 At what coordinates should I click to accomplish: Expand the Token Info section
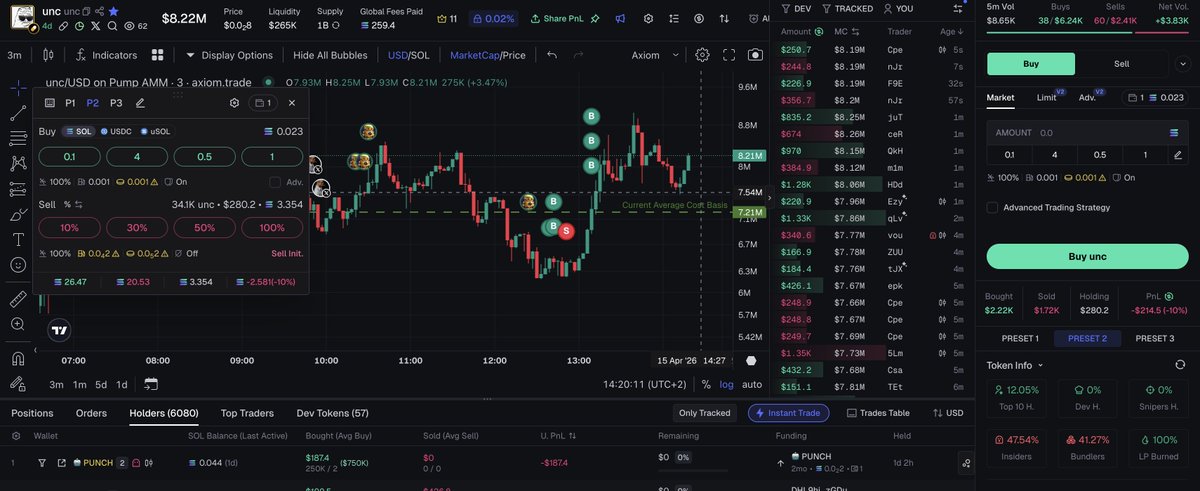1015,365
